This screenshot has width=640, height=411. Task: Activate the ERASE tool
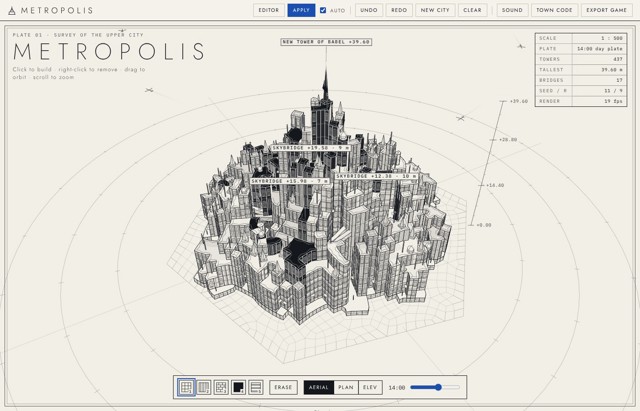tap(283, 387)
